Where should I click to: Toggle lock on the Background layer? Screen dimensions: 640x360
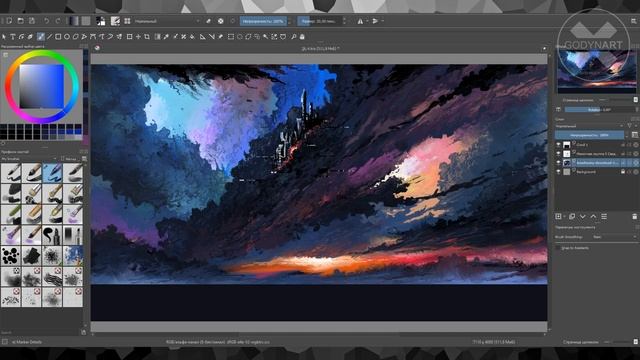623,172
